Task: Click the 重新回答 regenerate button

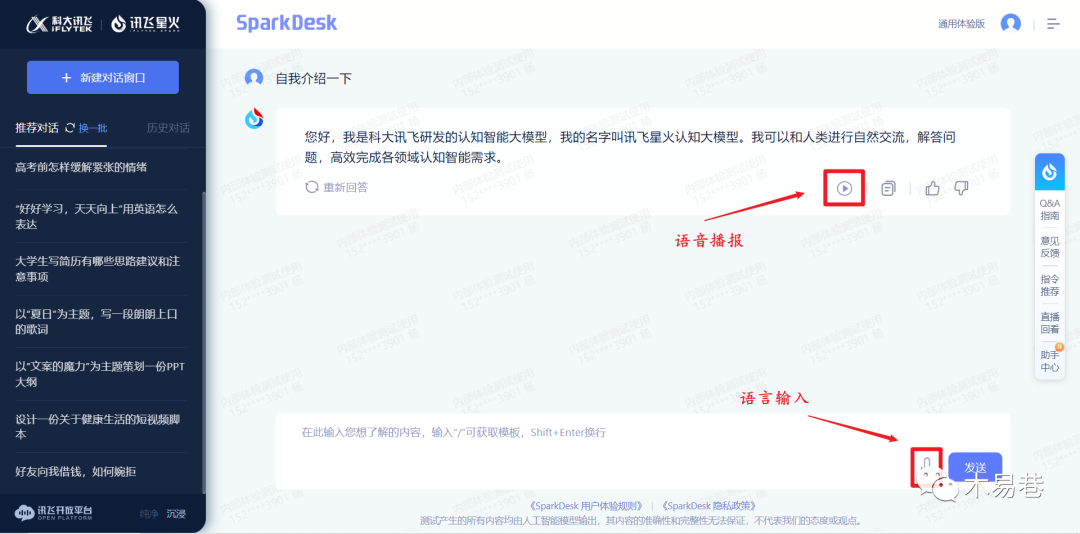Action: coord(336,187)
